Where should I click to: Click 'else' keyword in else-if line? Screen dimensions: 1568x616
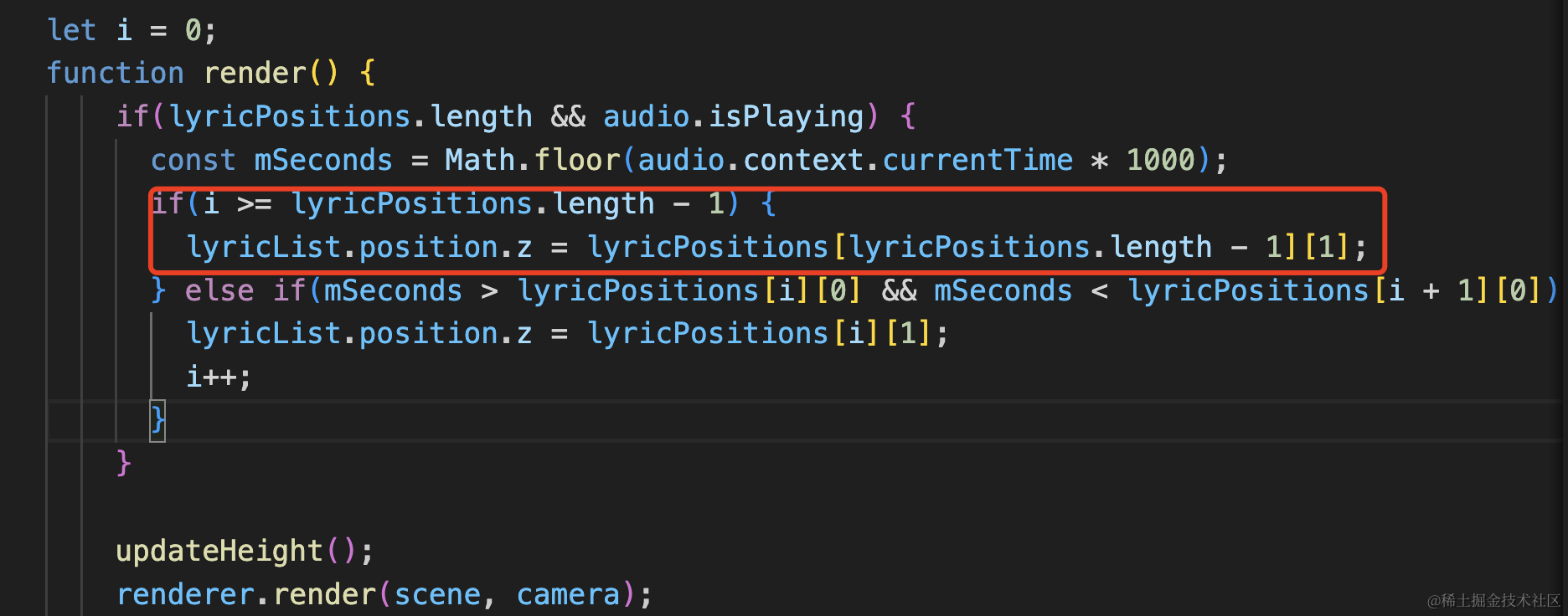click(x=219, y=290)
